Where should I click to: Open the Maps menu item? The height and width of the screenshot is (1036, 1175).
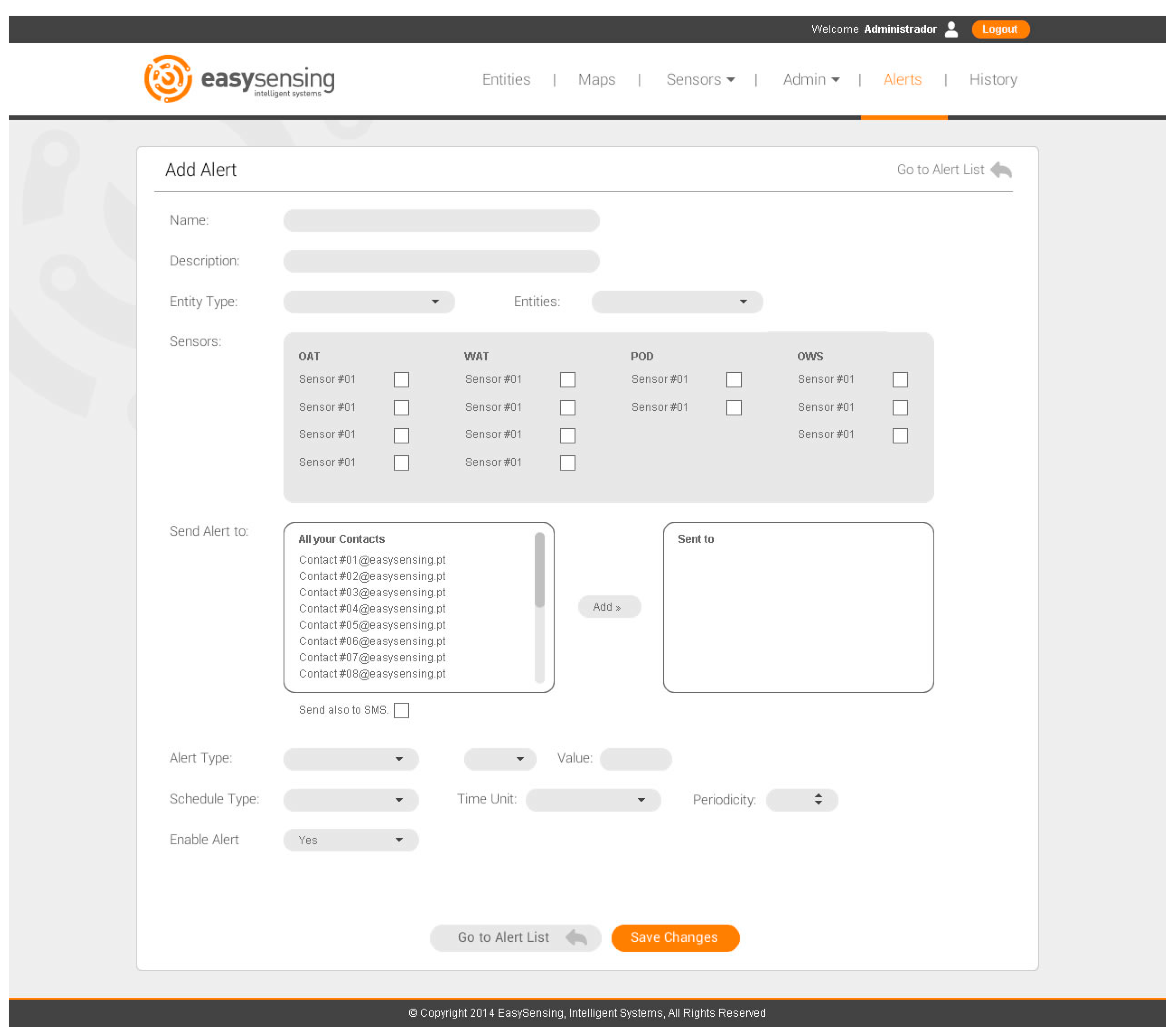click(596, 79)
